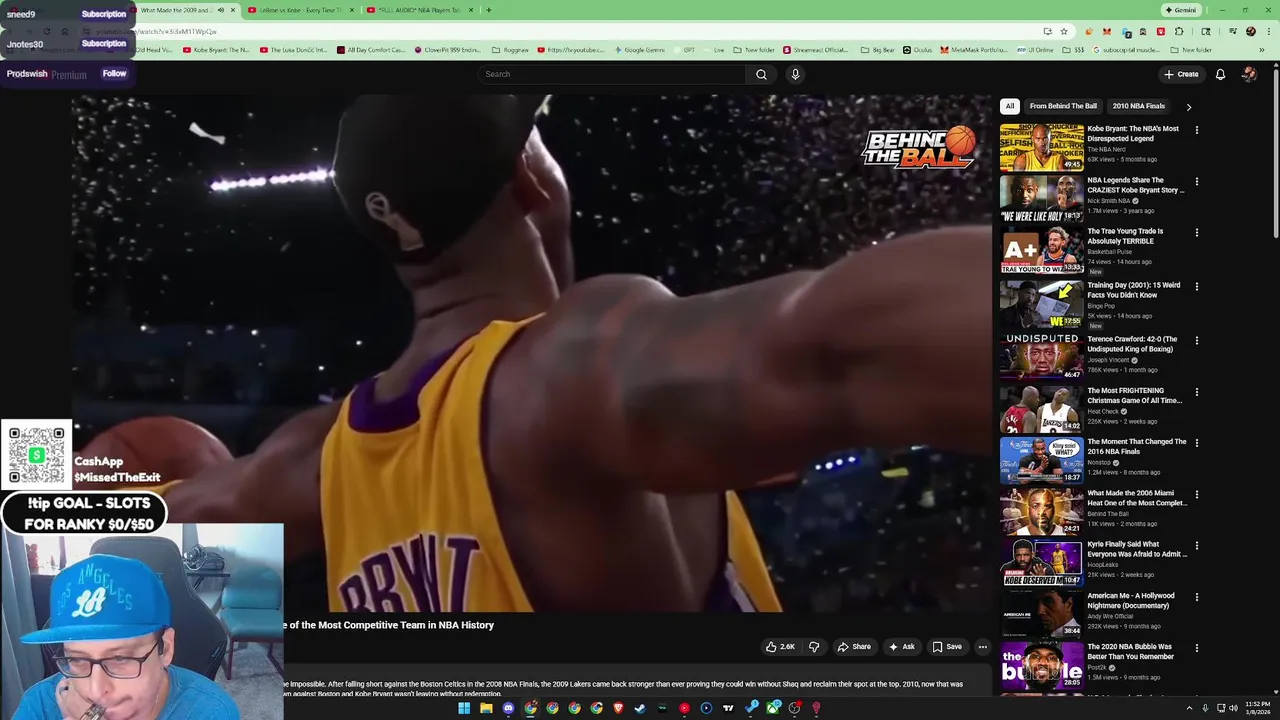The width and height of the screenshot is (1280, 720).
Task: Open Terence Crawford UNDISPUTED thumbnail
Action: (x=1041, y=356)
